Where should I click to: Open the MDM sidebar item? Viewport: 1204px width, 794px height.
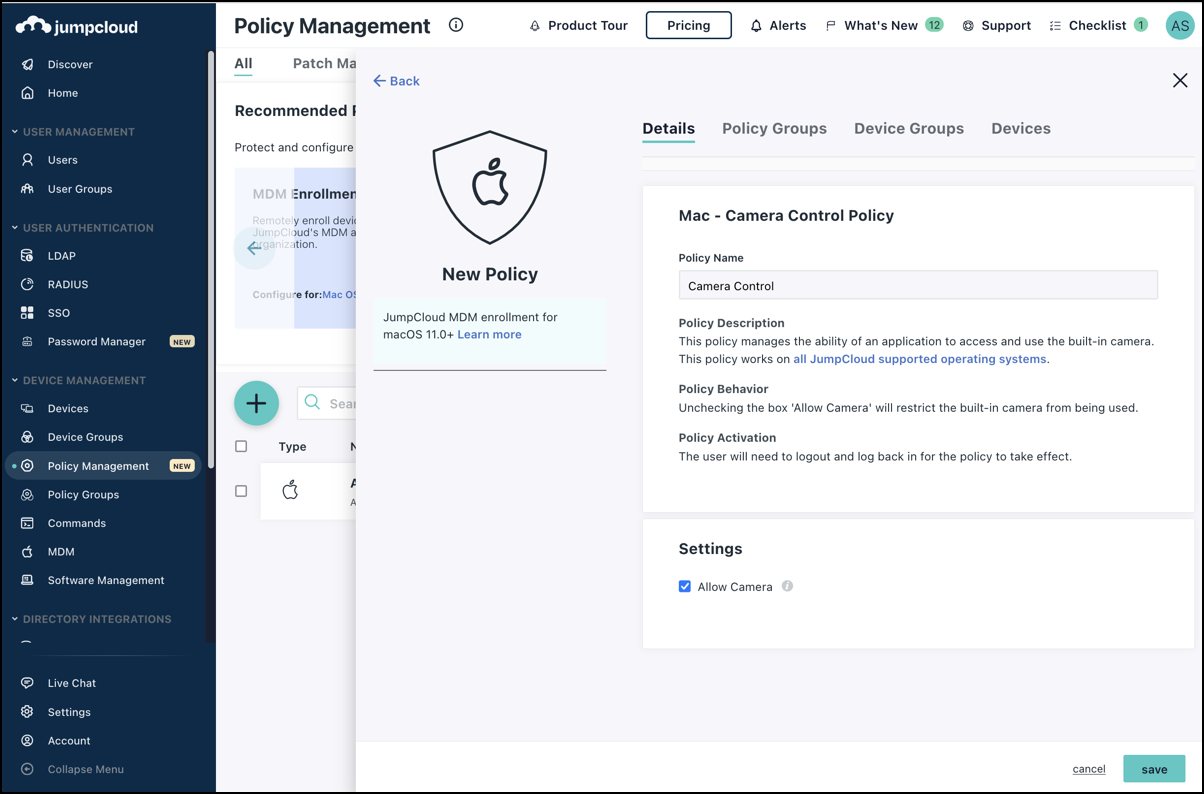tap(61, 552)
